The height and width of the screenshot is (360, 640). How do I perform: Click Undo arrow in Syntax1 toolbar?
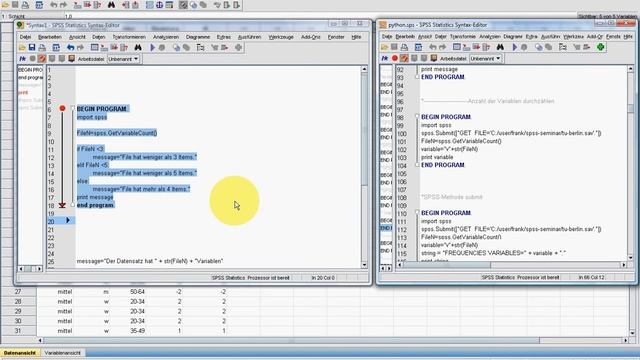[71, 48]
